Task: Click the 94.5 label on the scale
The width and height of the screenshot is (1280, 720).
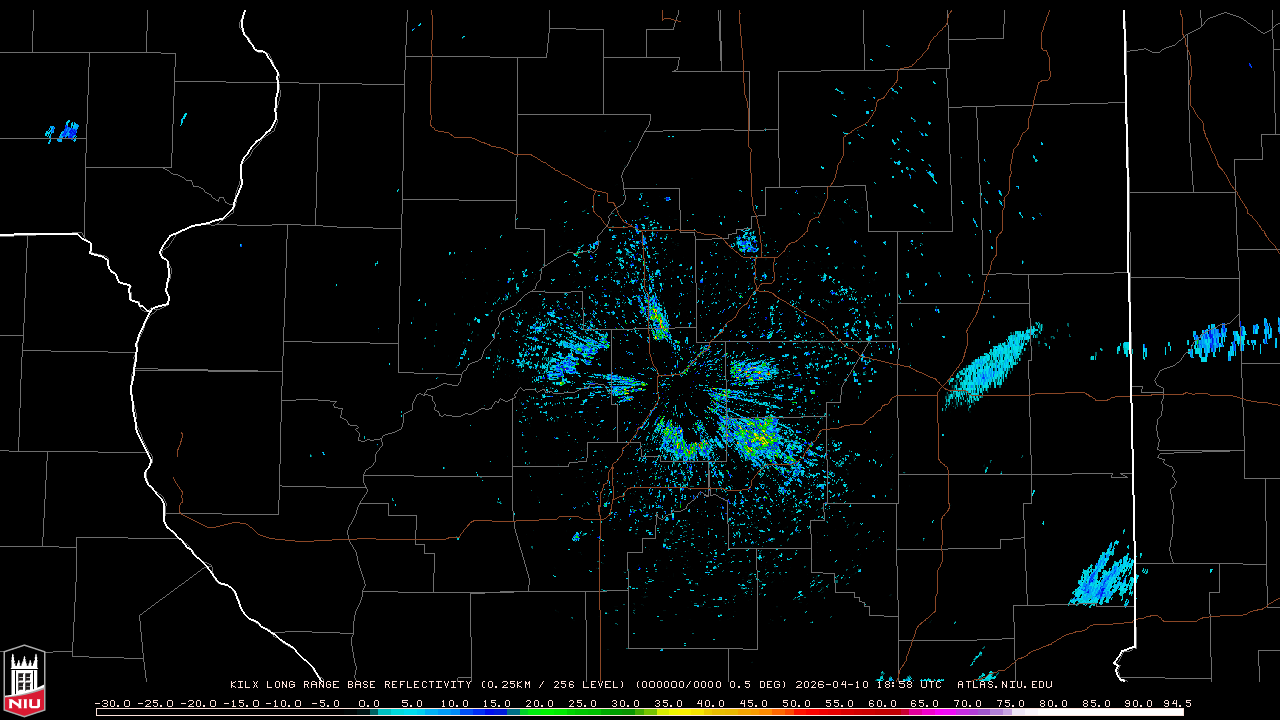Action: [1176, 703]
